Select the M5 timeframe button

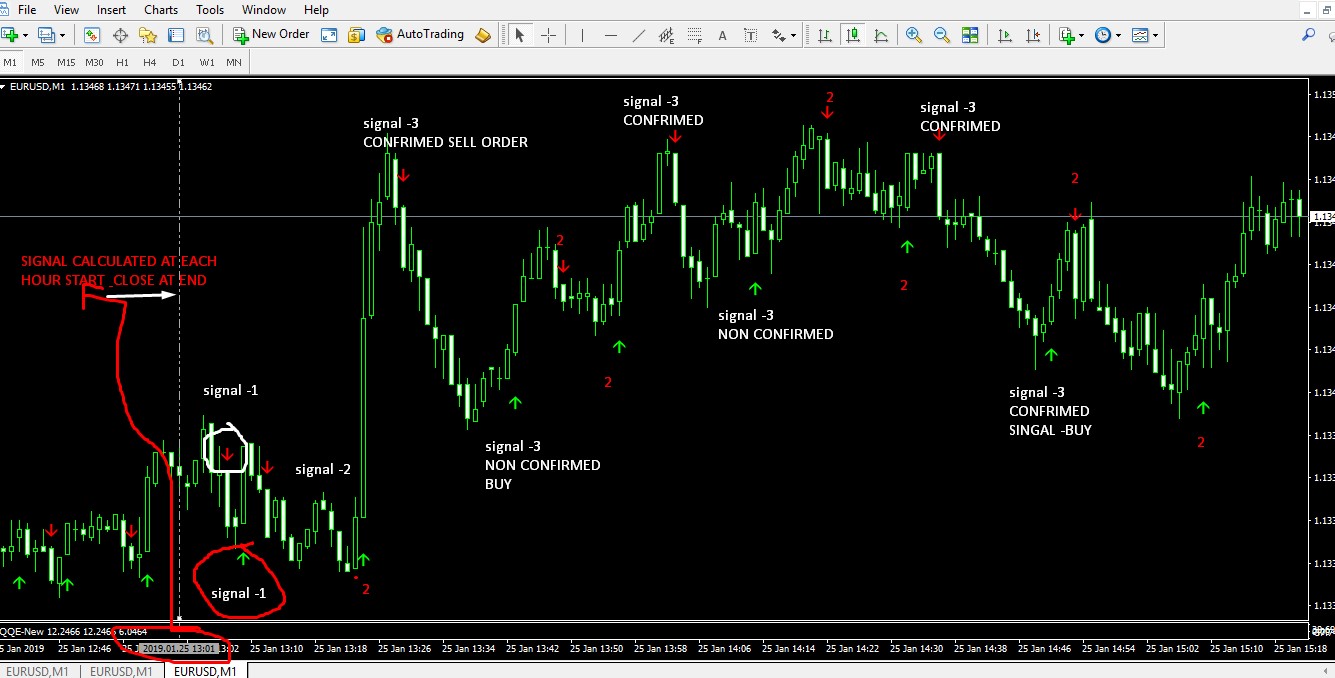point(38,62)
